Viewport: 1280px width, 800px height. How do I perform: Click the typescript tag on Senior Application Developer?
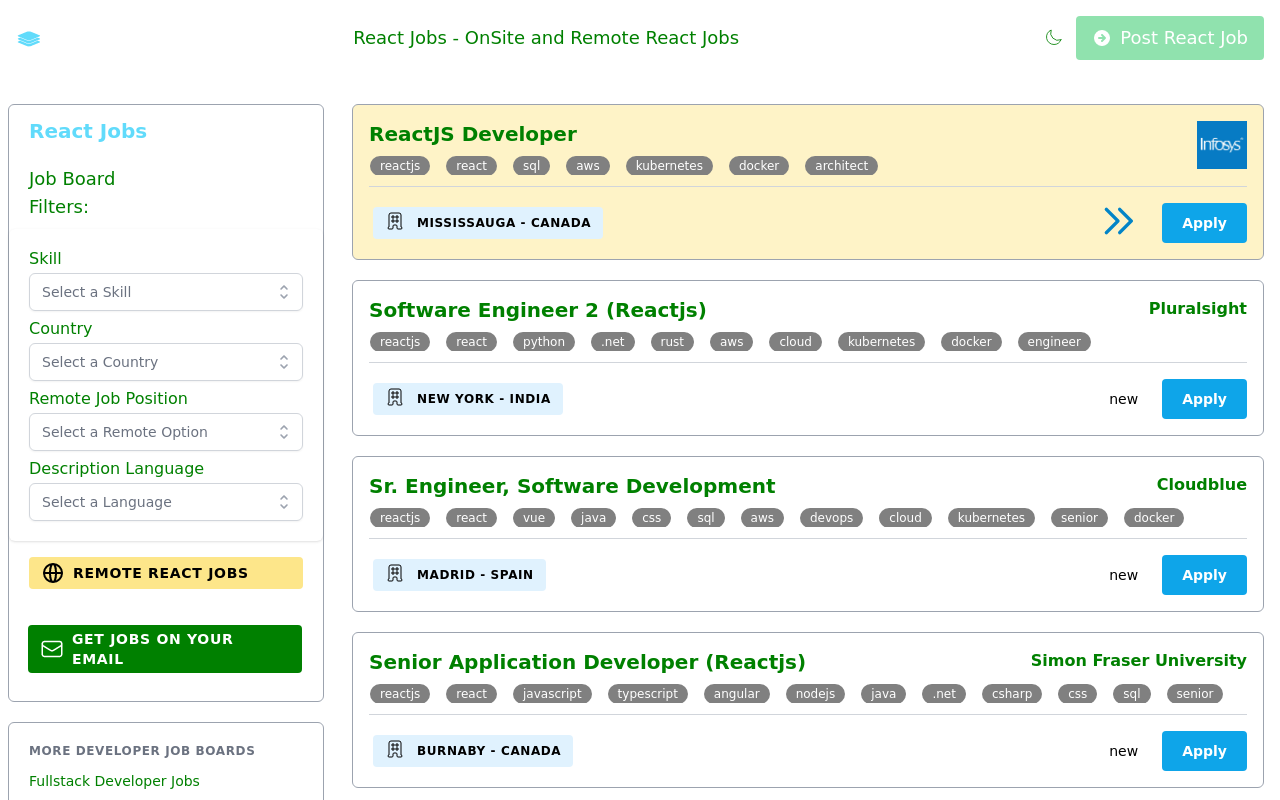click(x=648, y=694)
